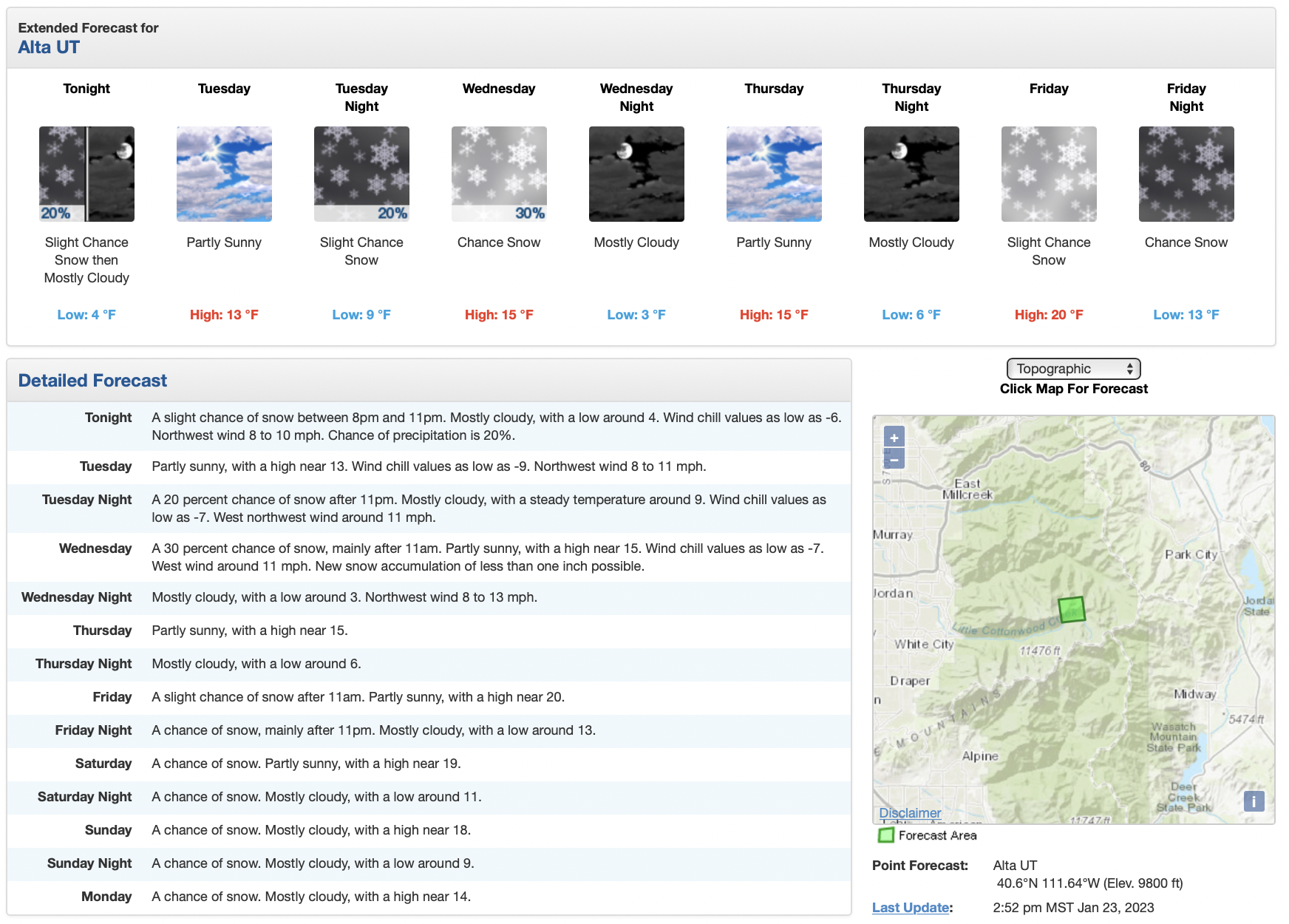Screen dimensions: 1289x924
Task: Click the Detailed Forecast heading
Action: tap(92, 381)
